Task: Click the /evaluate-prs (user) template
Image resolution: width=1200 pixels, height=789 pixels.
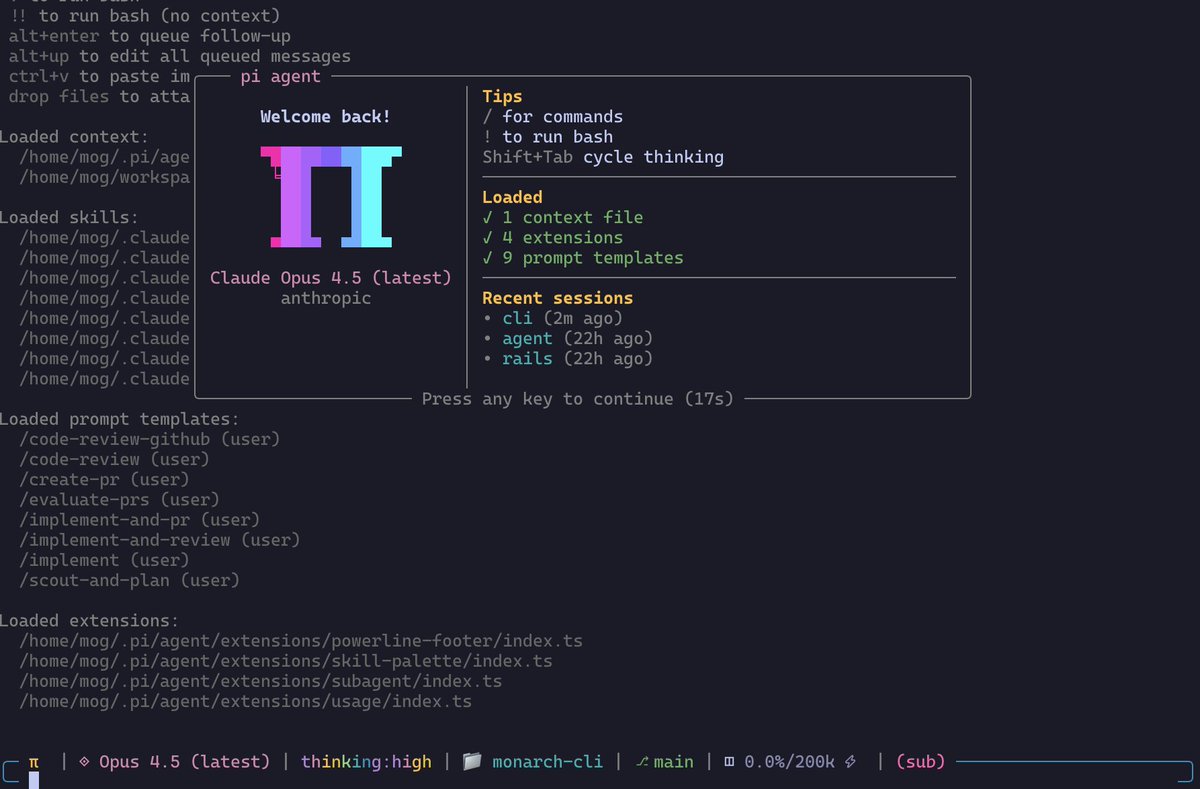Action: (119, 499)
